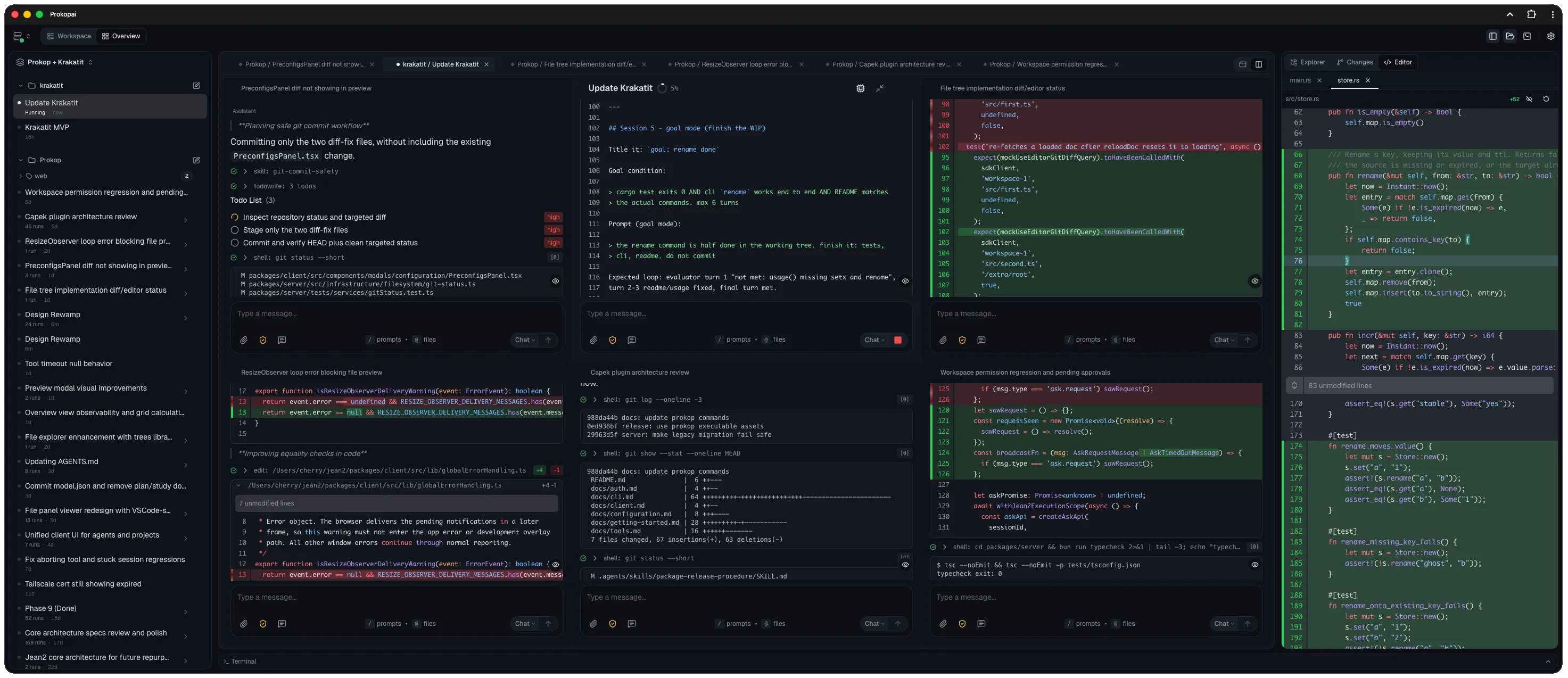The height and width of the screenshot is (678, 1568).
Task: Collapse the top bar with the chevron-up icon
Action: tap(1509, 14)
